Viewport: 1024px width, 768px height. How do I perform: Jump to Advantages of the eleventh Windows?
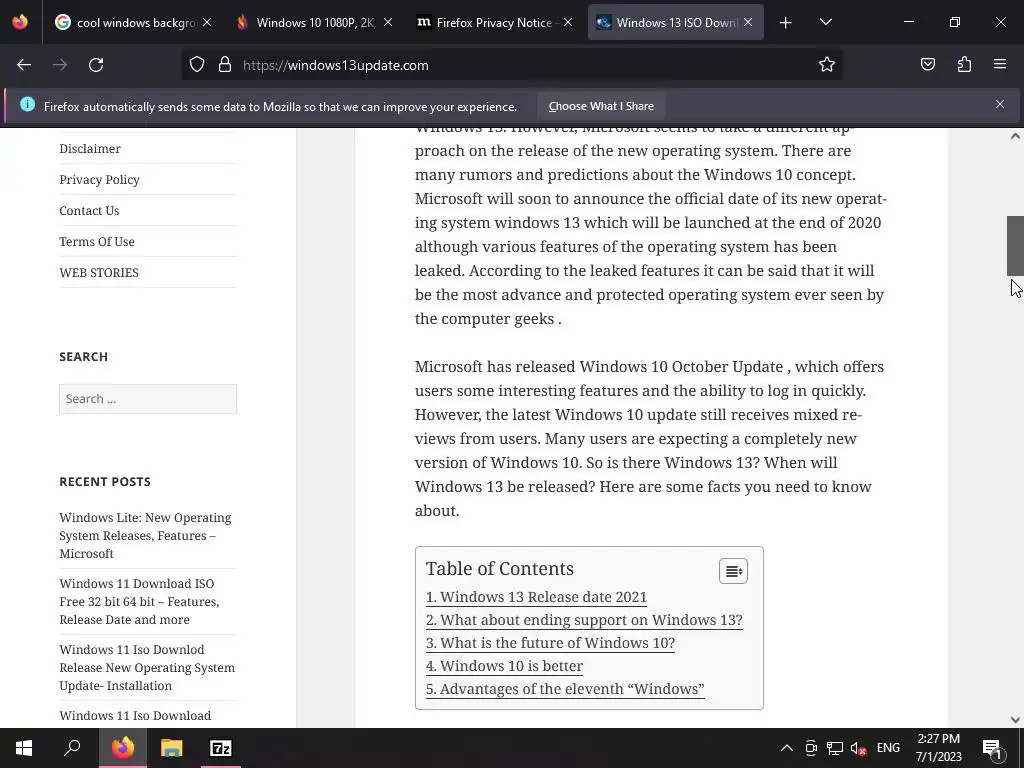[565, 689]
